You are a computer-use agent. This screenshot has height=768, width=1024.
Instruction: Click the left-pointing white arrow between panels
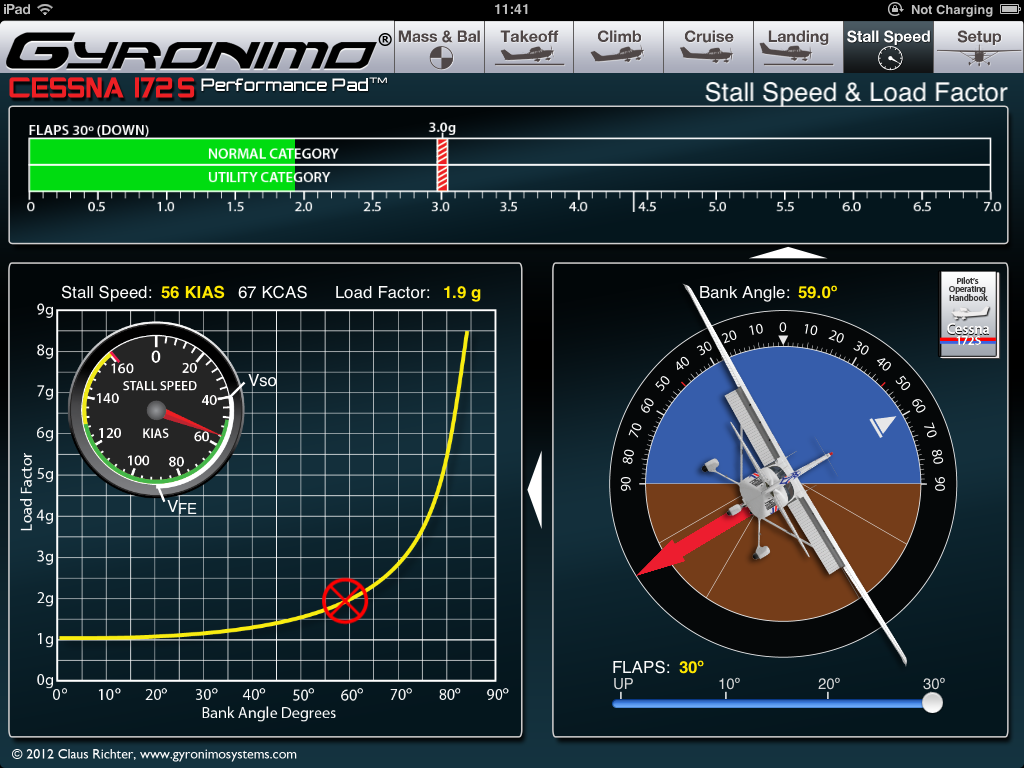point(535,489)
